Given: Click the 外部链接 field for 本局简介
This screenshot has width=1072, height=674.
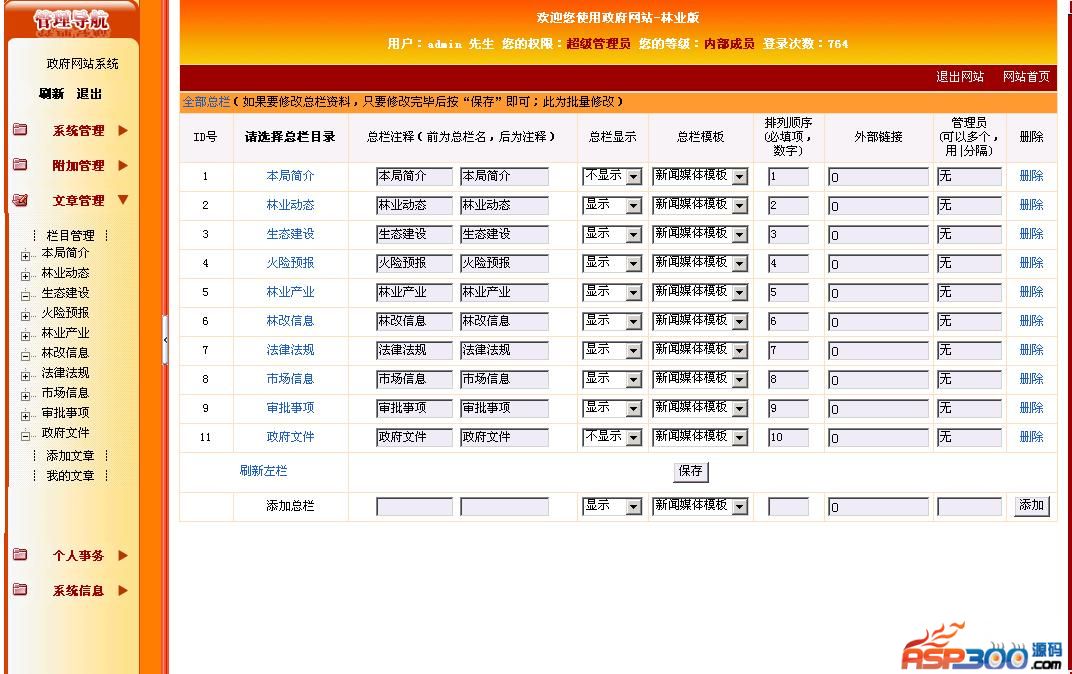Looking at the screenshot, I should [x=878, y=177].
